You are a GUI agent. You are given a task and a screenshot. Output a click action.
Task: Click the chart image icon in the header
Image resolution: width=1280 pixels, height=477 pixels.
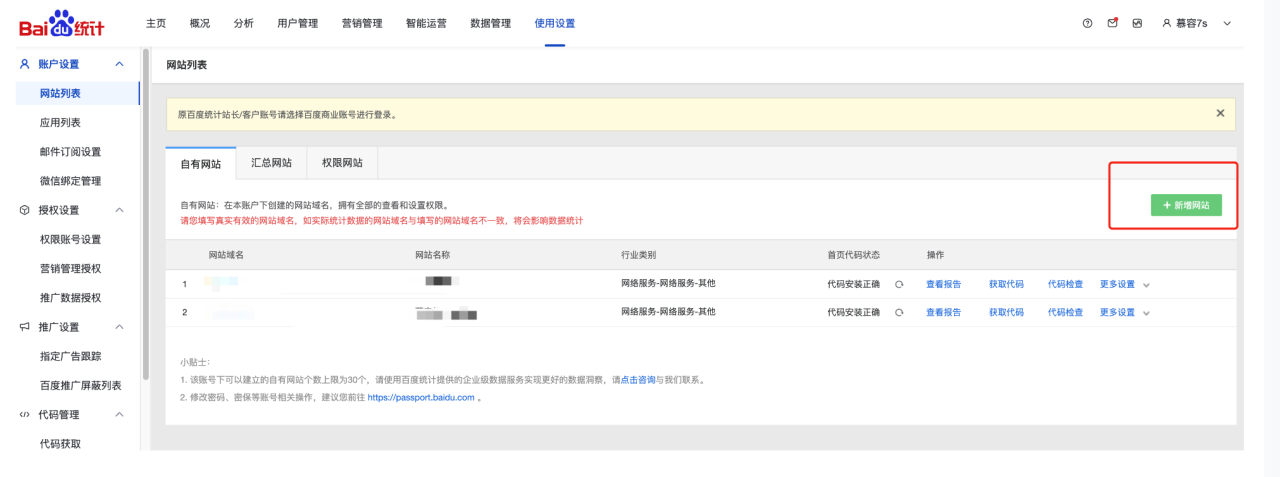coord(1137,23)
